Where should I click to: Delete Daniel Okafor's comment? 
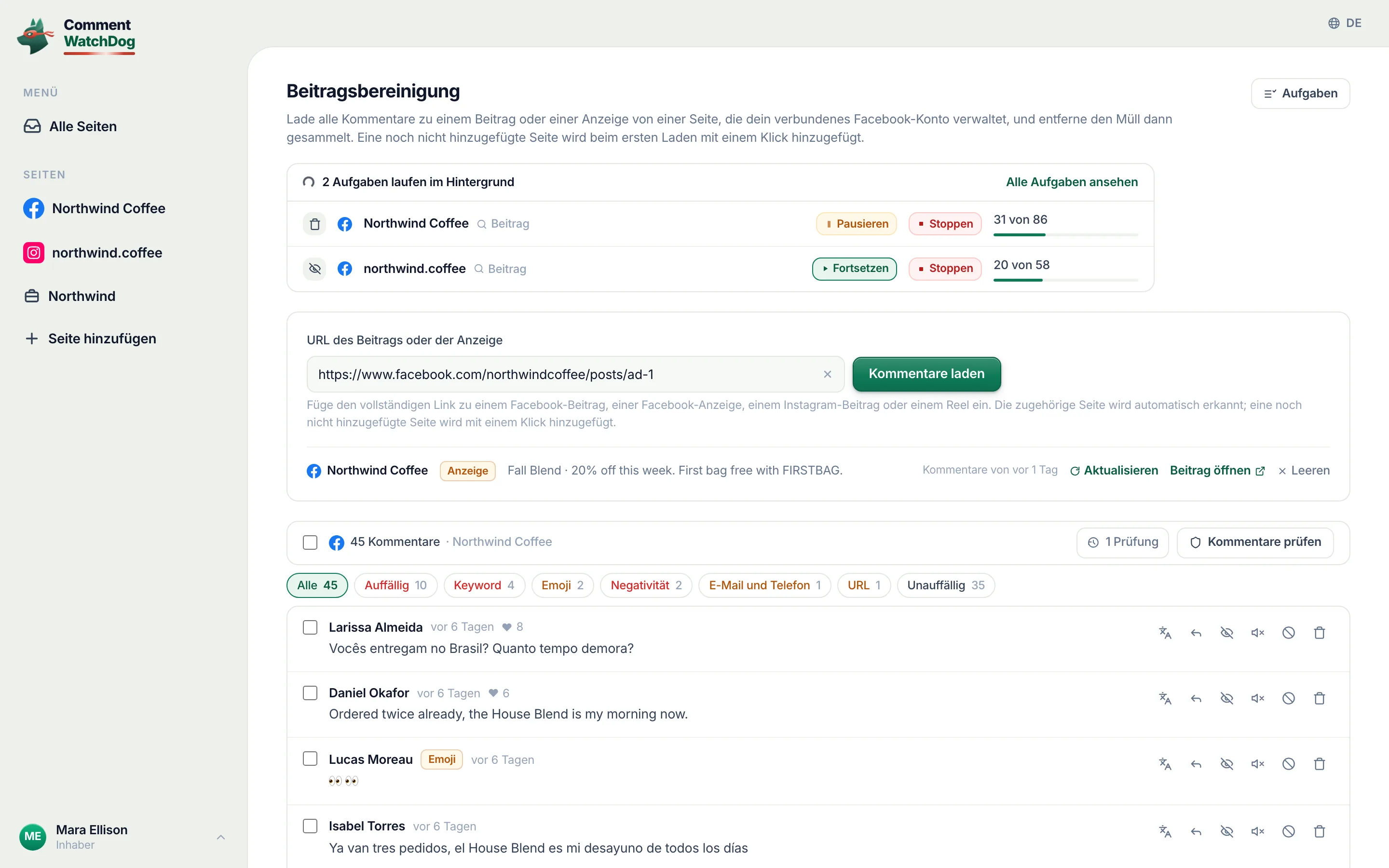coord(1320,698)
